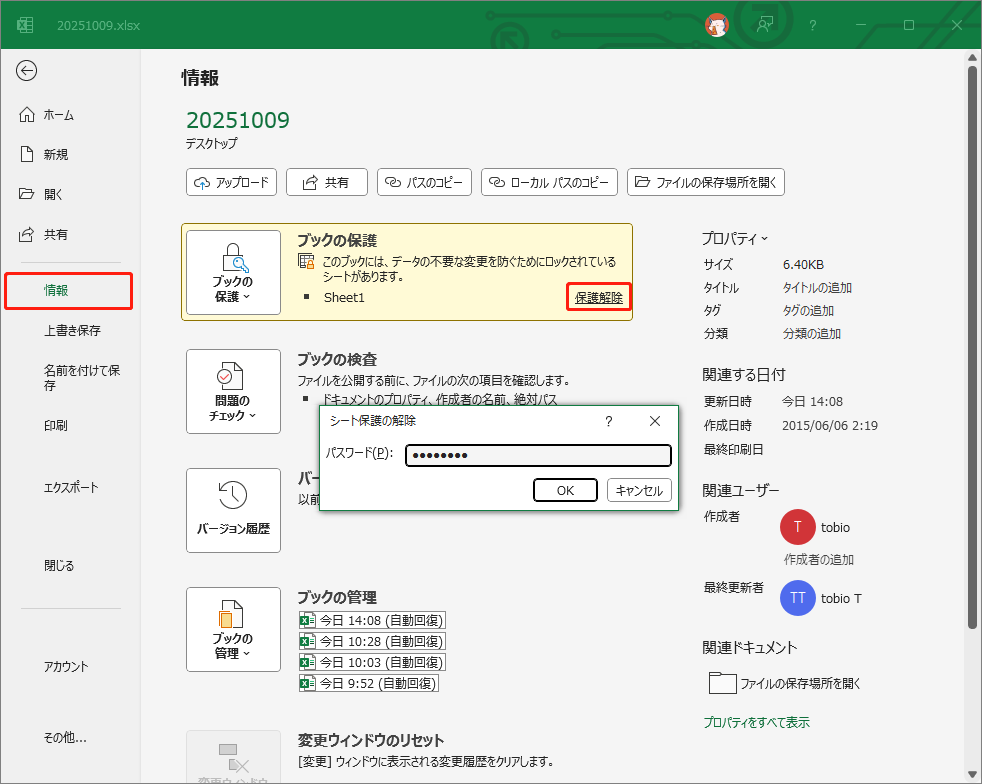Expand the ブックの保護 dropdown button
This screenshot has height=784, width=982.
[x=233, y=273]
